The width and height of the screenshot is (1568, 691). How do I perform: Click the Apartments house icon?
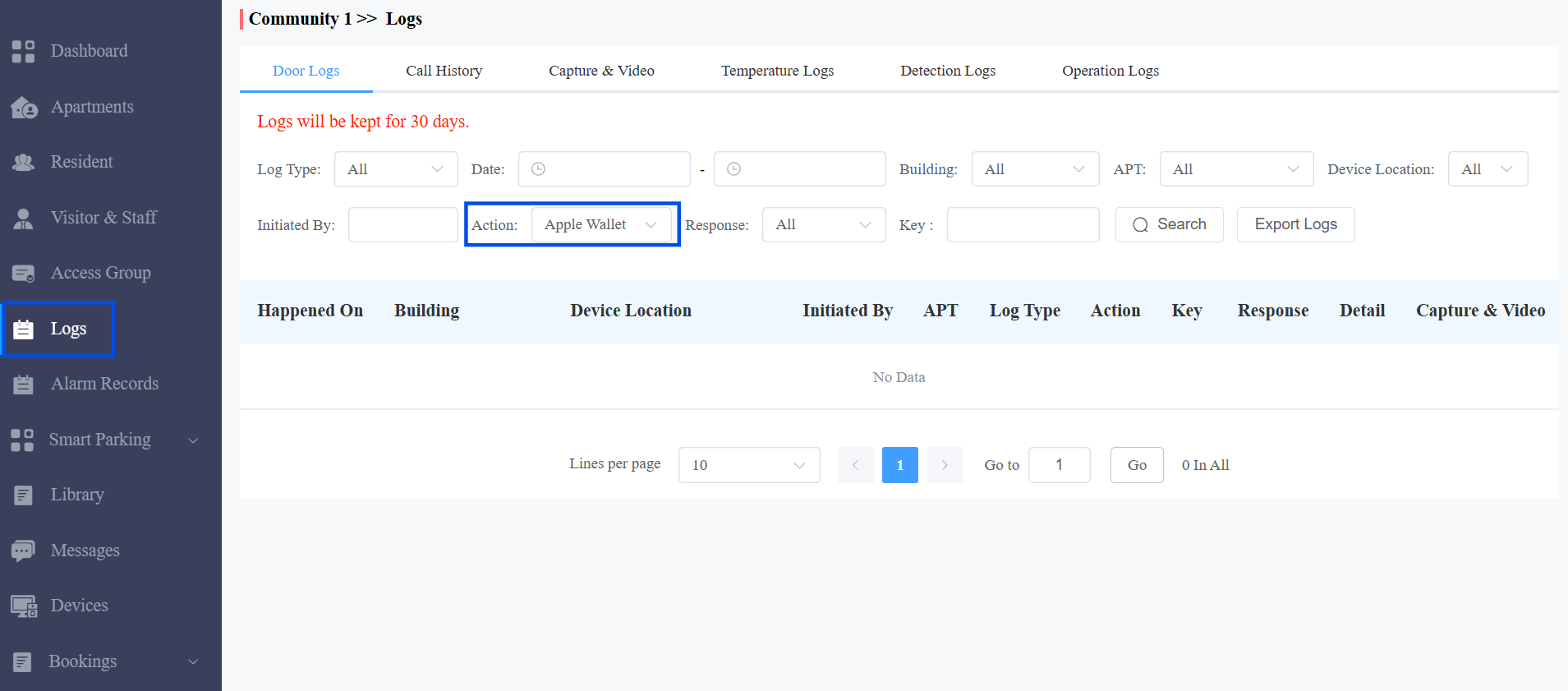[24, 107]
